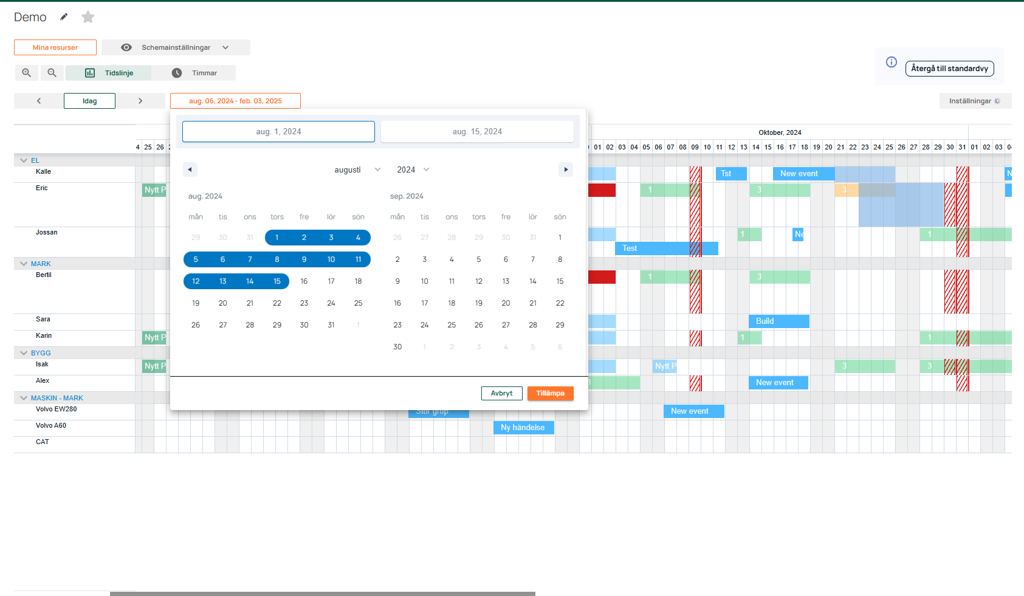Screen dimensions: 1024x596
Task: Open the augusti month dropdown
Action: 357,170
